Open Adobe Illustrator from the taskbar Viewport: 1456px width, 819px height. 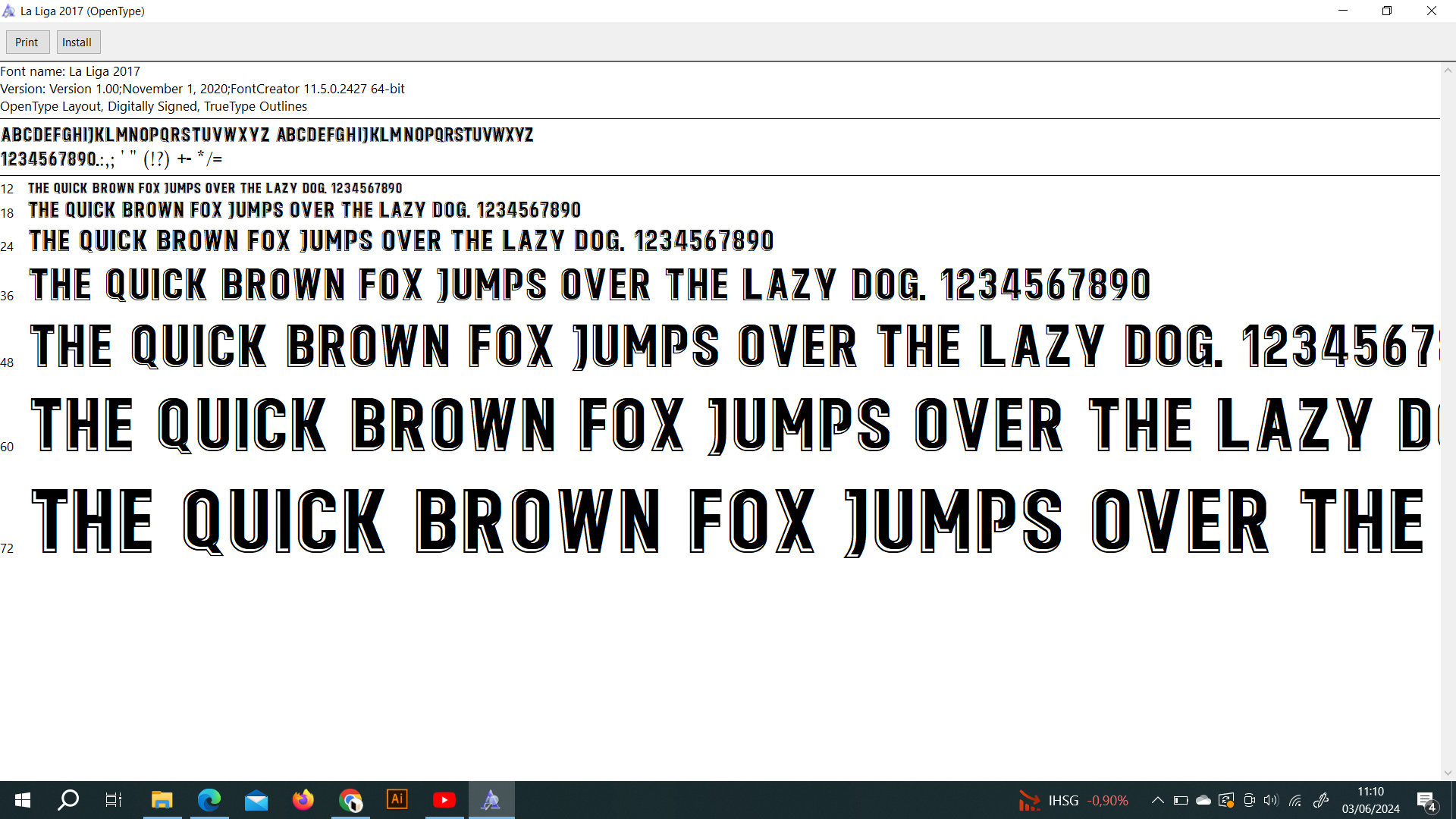click(397, 800)
